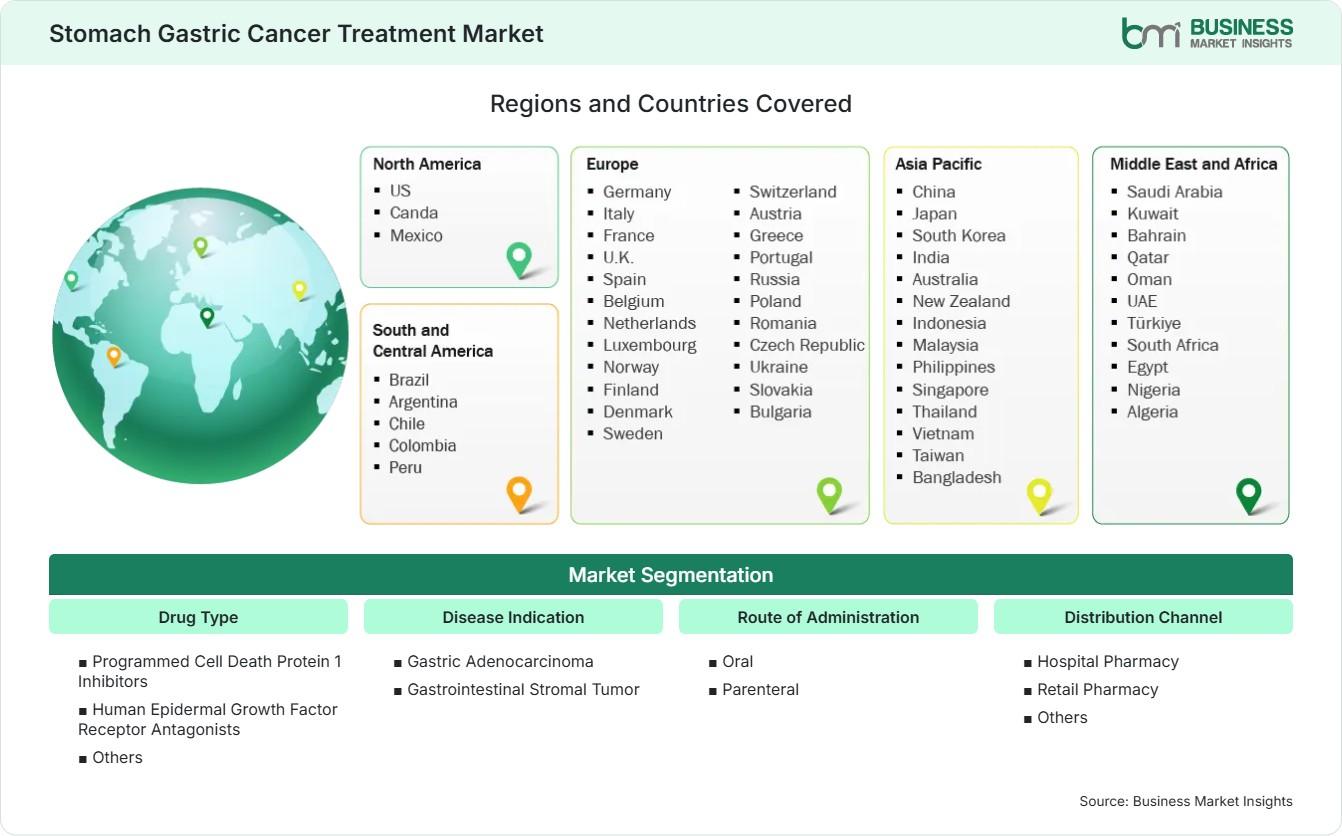This screenshot has width=1342, height=836.
Task: Click Saudi Arabia in Middle East list
Action: point(1175,191)
